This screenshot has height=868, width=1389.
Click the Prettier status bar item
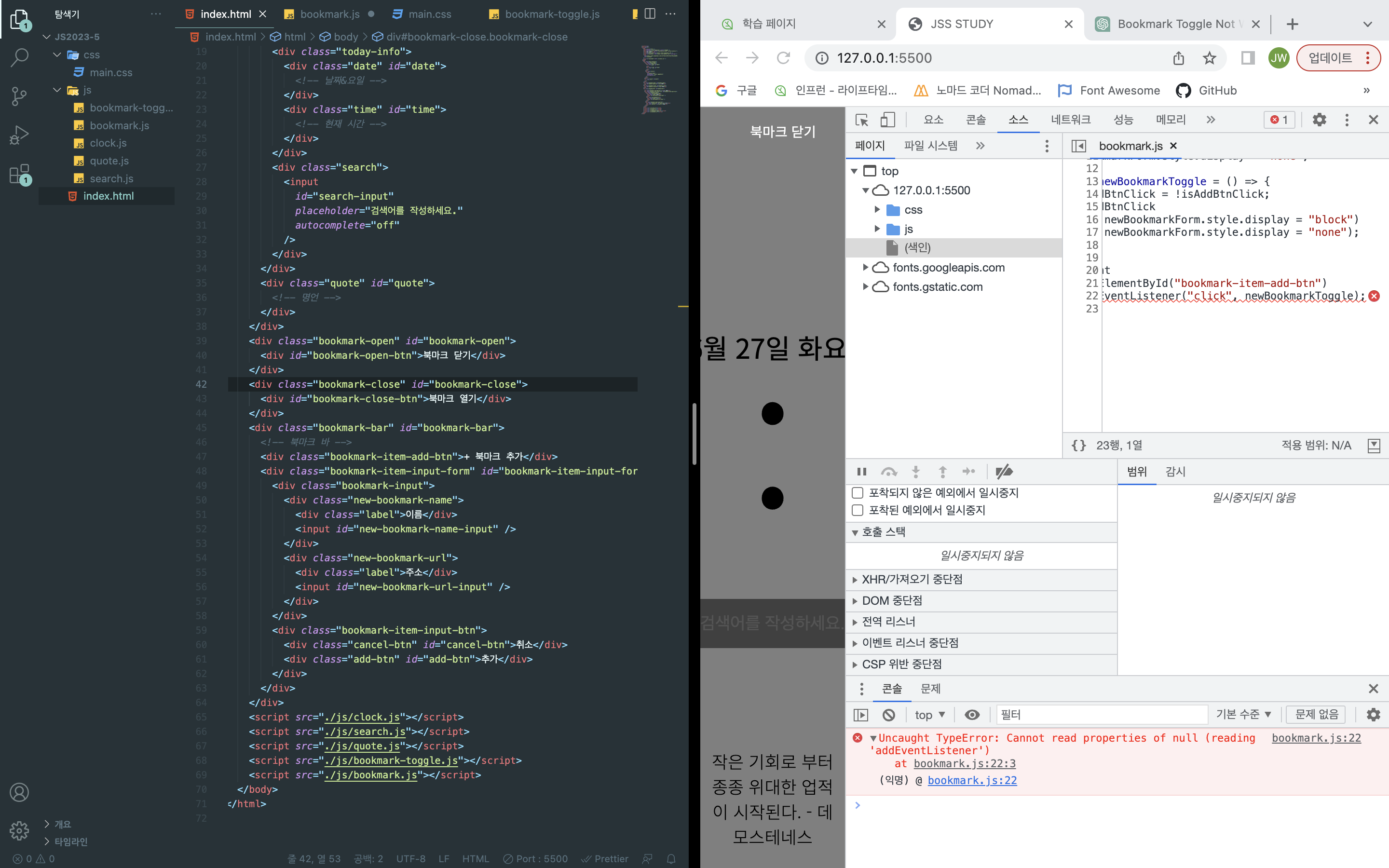(x=604, y=859)
